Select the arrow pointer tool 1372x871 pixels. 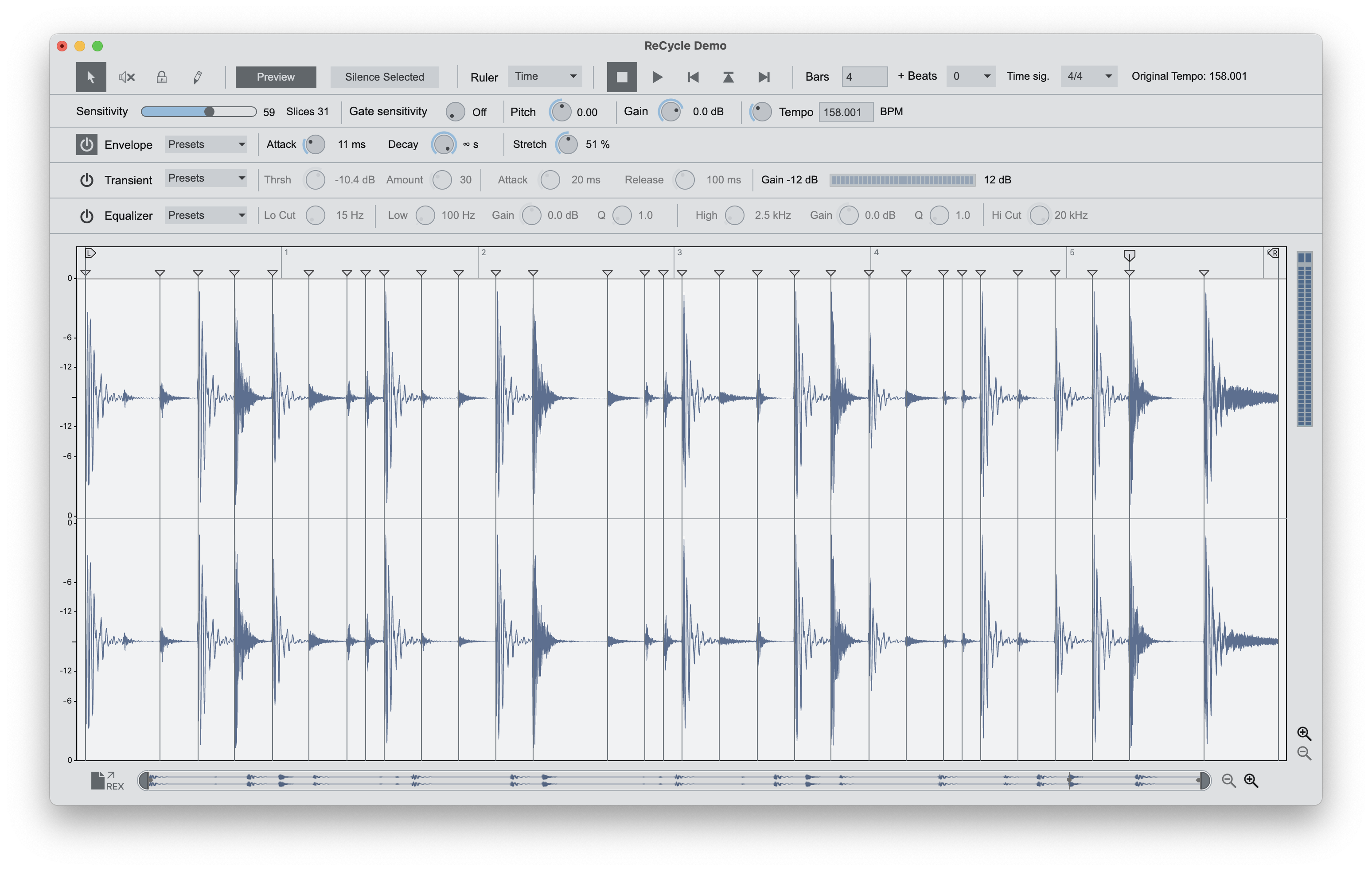point(91,77)
